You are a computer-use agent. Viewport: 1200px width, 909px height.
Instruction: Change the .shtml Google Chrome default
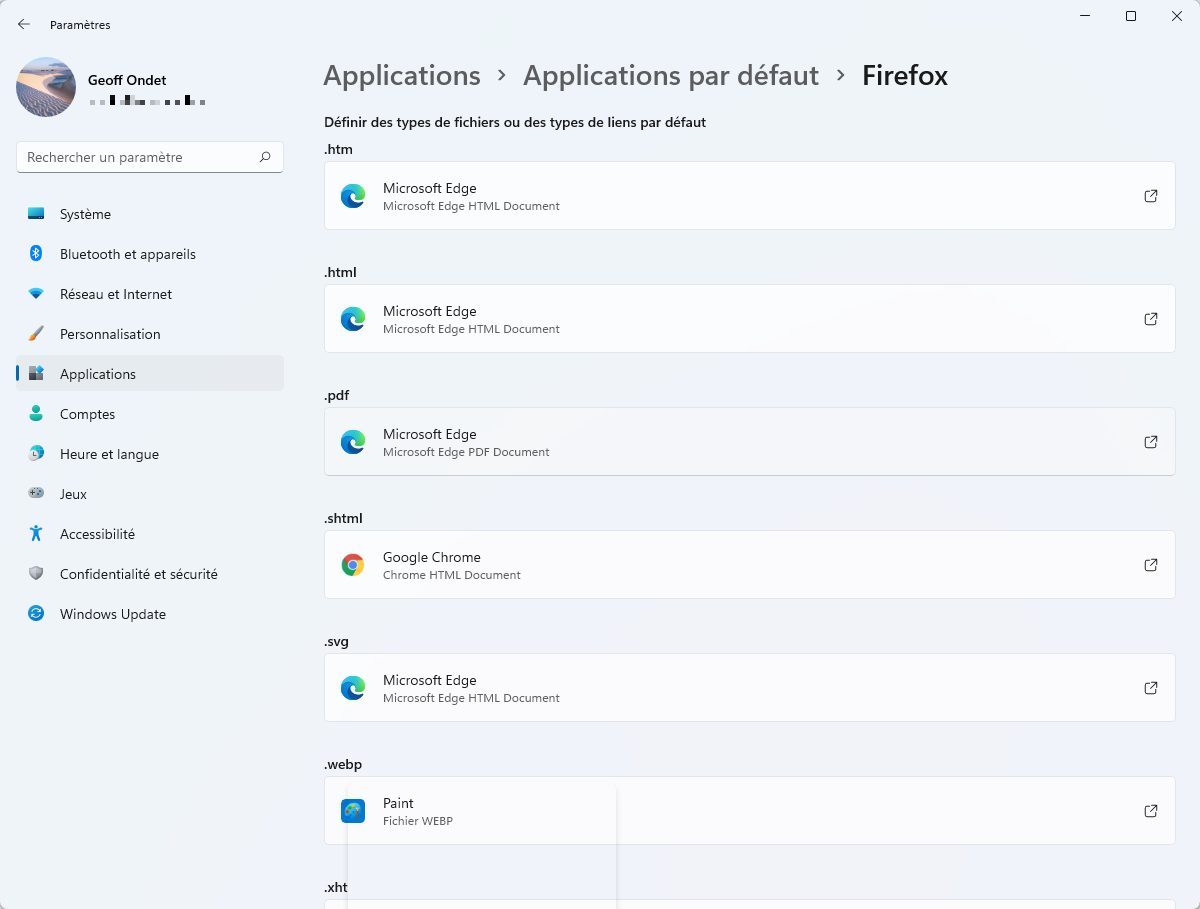coord(749,565)
